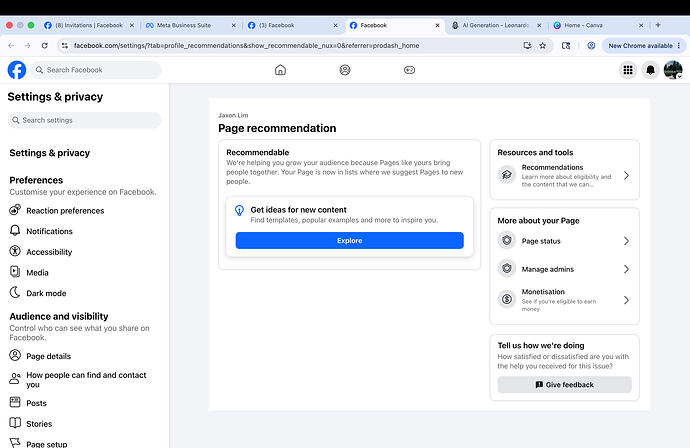
Task: Expand the Monetisation chevron arrow
Action: [626, 300]
